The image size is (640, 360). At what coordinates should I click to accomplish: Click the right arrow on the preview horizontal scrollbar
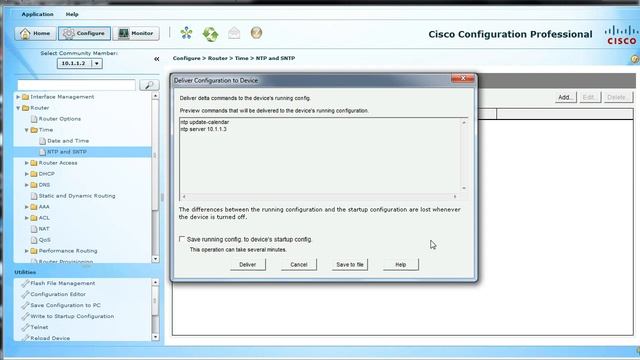[x=455, y=197]
